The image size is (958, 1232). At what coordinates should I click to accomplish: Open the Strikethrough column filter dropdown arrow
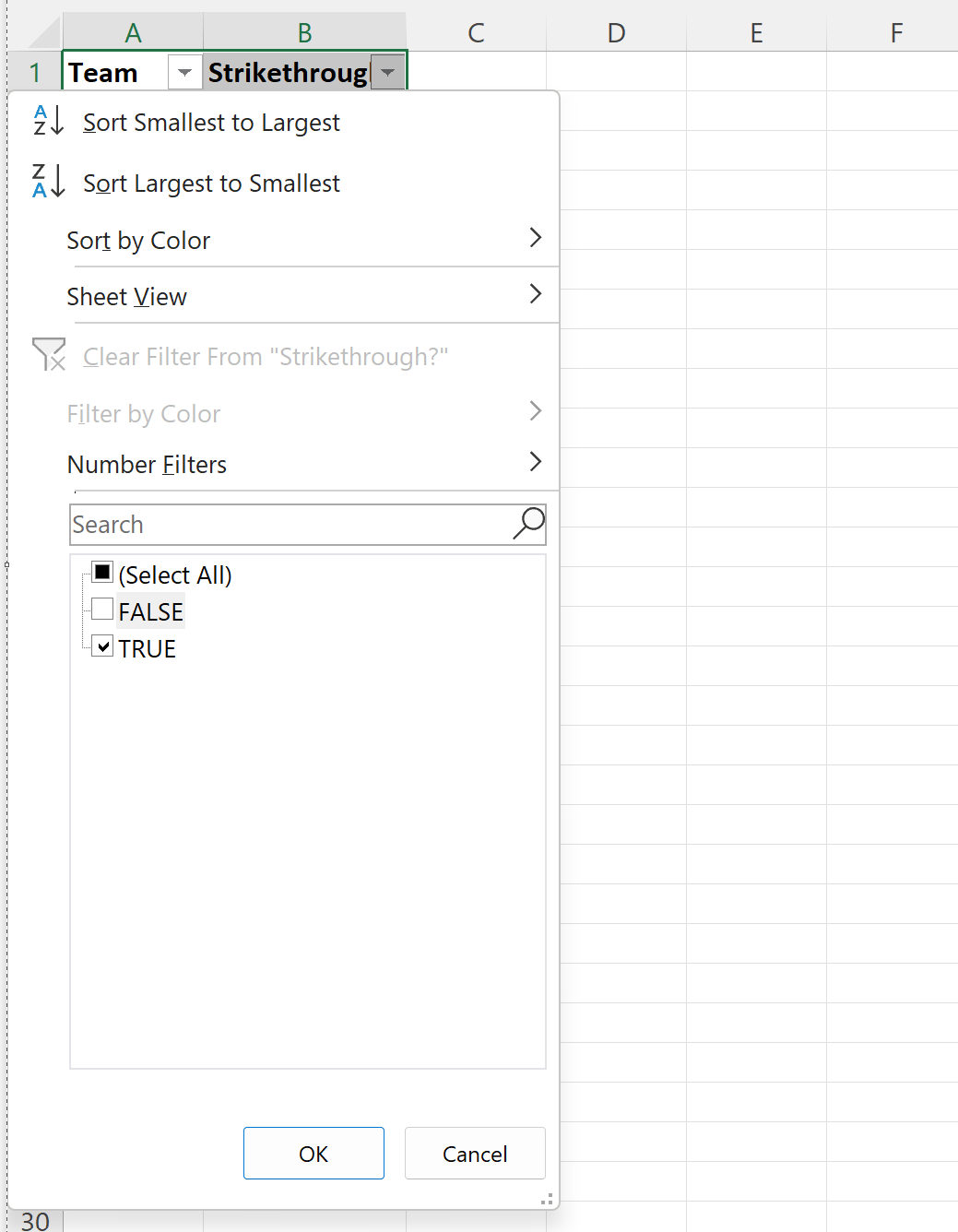387,71
